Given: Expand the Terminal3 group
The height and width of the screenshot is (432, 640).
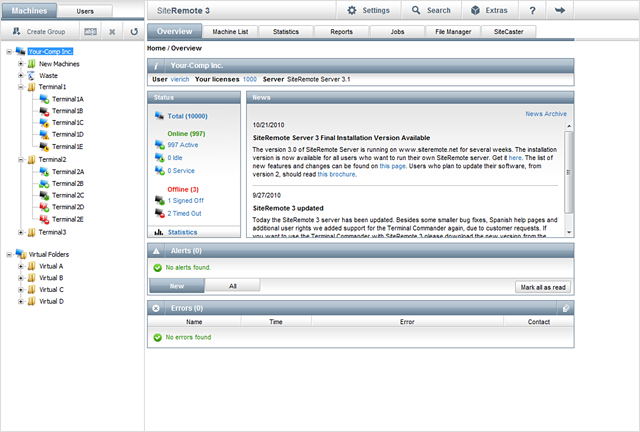Looking at the screenshot, I should (21, 232).
